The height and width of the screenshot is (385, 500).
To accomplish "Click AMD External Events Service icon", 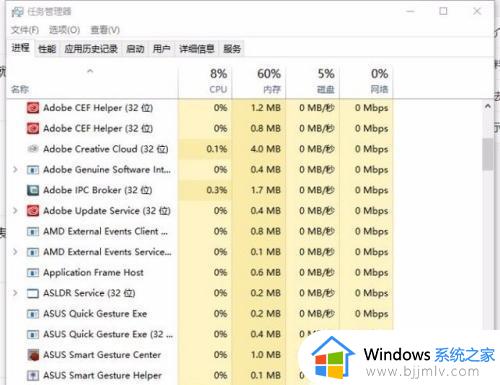I will click(x=33, y=252).
